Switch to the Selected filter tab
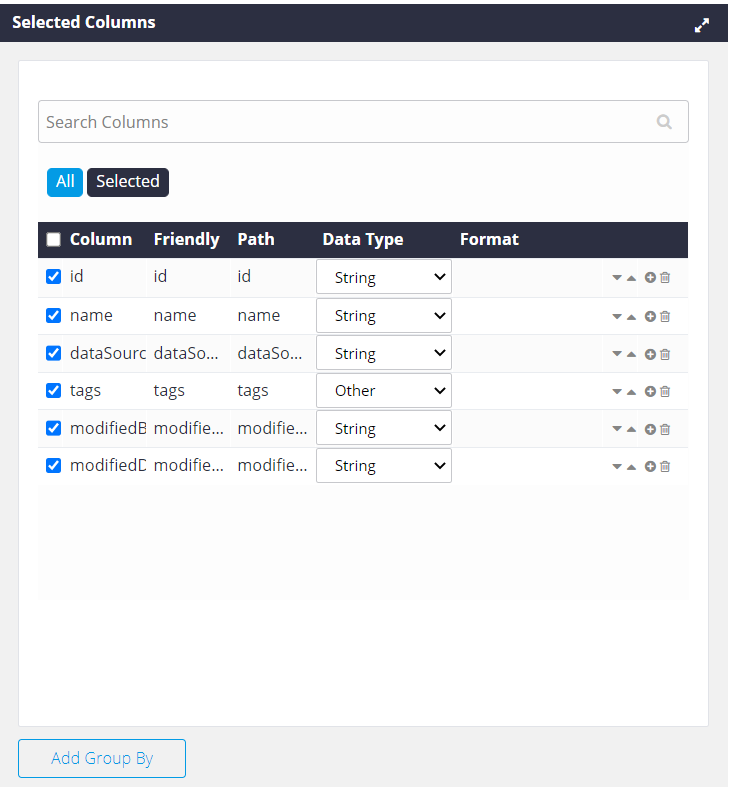The height and width of the screenshot is (787, 732). coord(128,182)
